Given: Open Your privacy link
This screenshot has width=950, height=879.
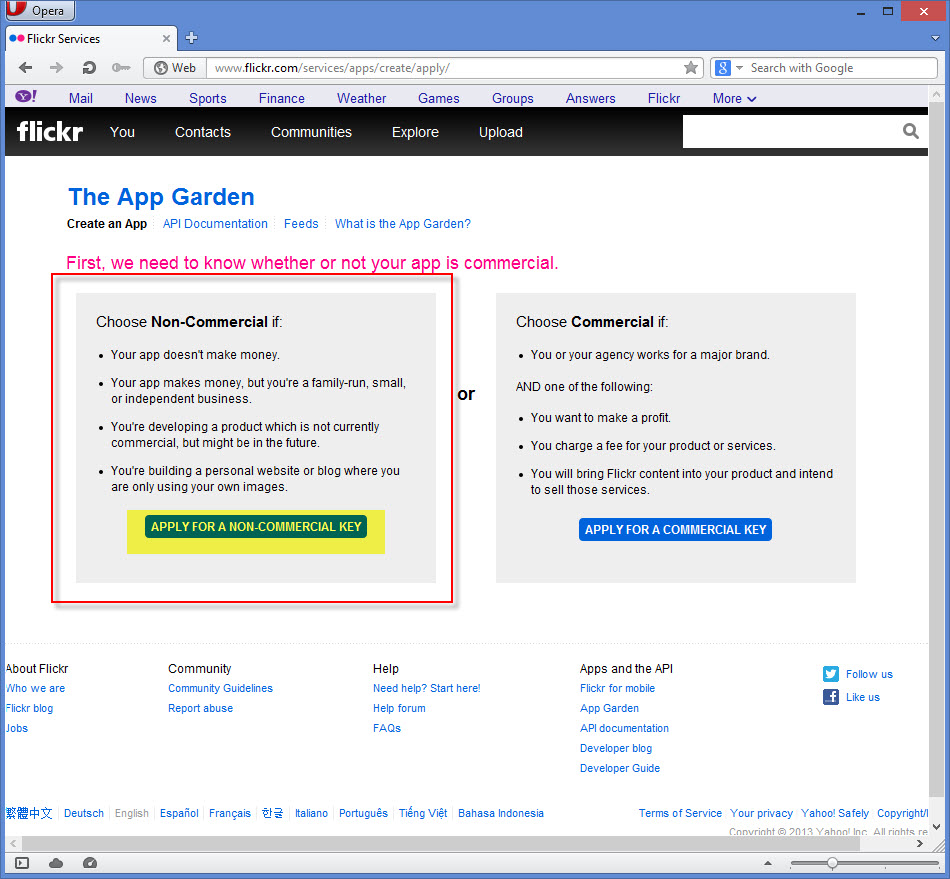Looking at the screenshot, I should (761, 813).
